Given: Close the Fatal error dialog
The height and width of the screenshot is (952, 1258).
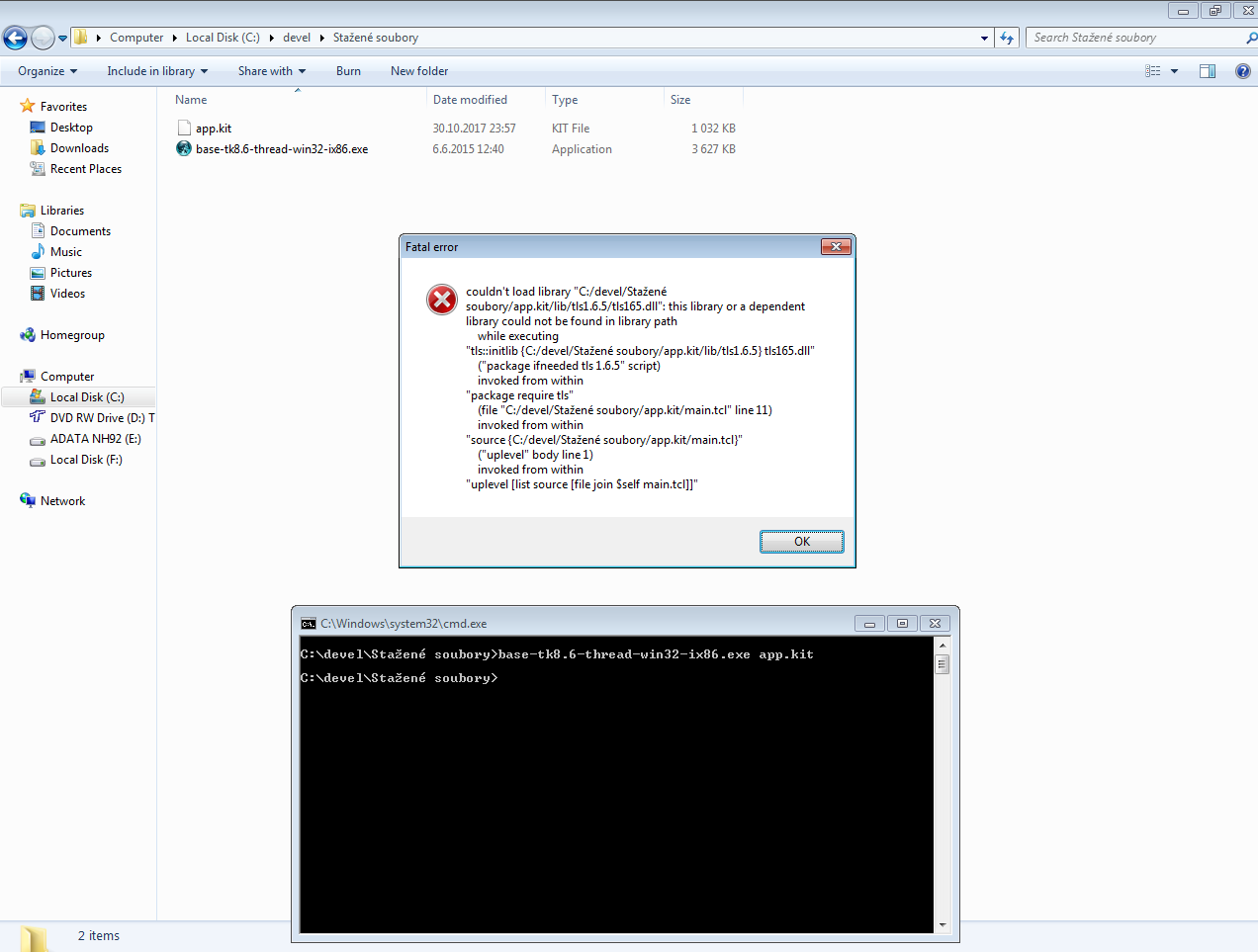Looking at the screenshot, I should 836,247.
